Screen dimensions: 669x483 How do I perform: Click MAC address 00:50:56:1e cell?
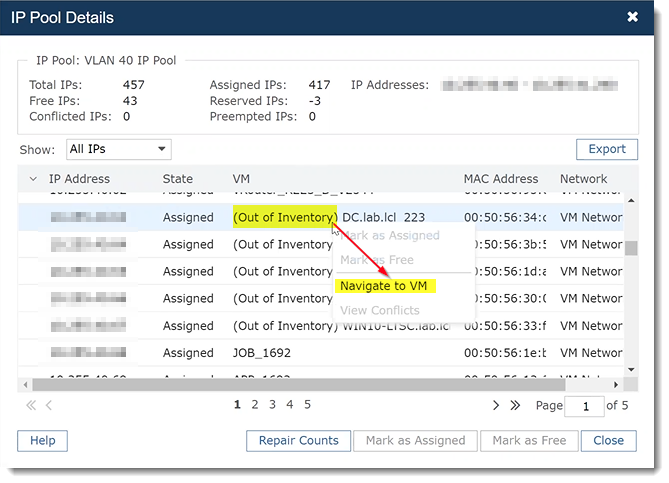pyautogui.click(x=505, y=353)
